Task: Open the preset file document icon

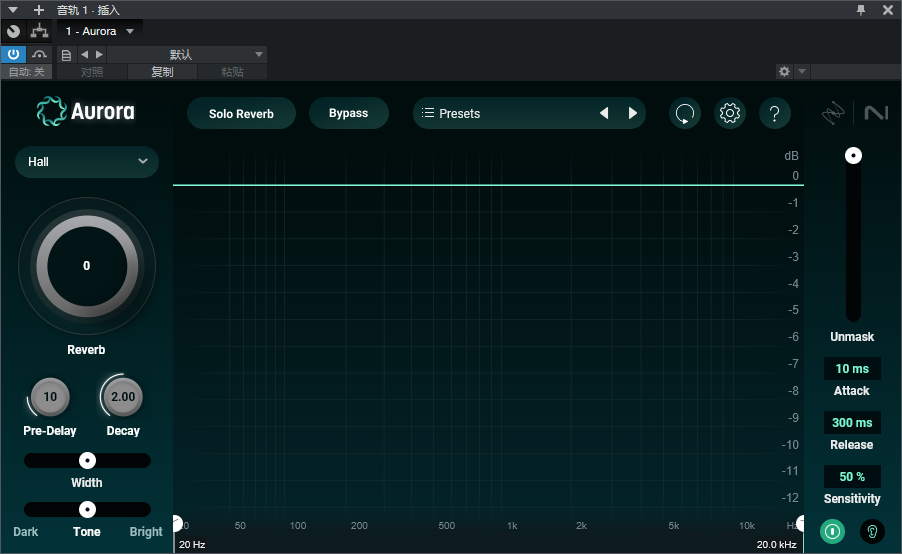Action: (66, 55)
